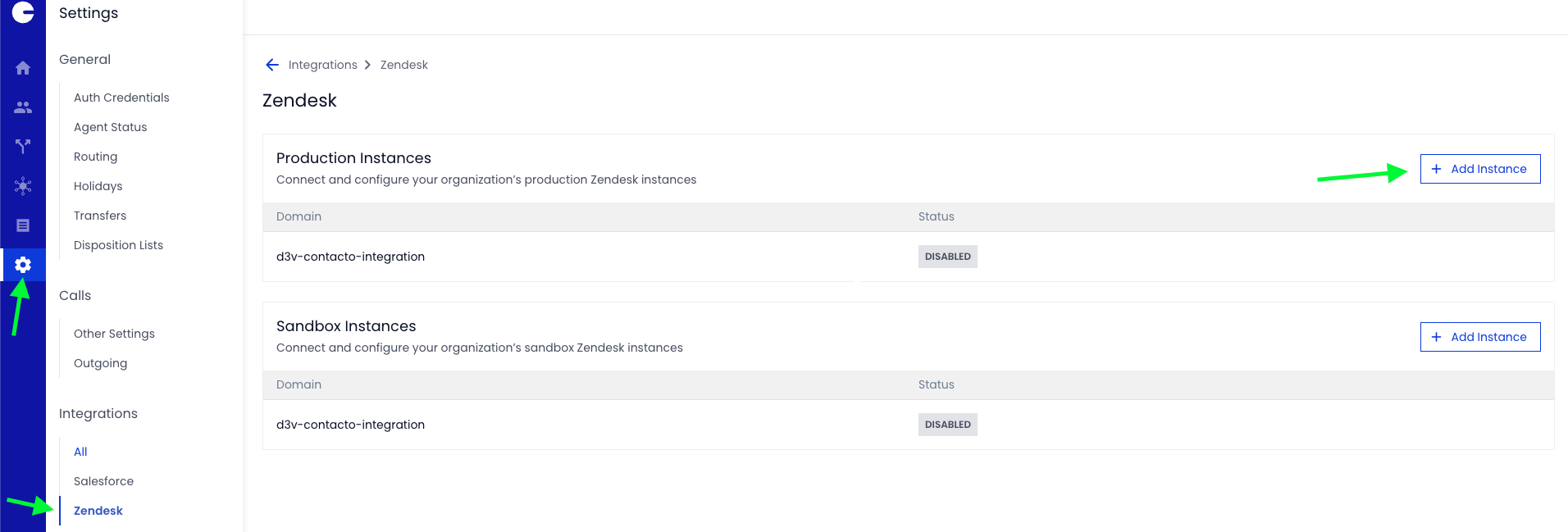Image resolution: width=1568 pixels, height=532 pixels.
Task: Open Disposition Lists settings
Action: (x=118, y=245)
